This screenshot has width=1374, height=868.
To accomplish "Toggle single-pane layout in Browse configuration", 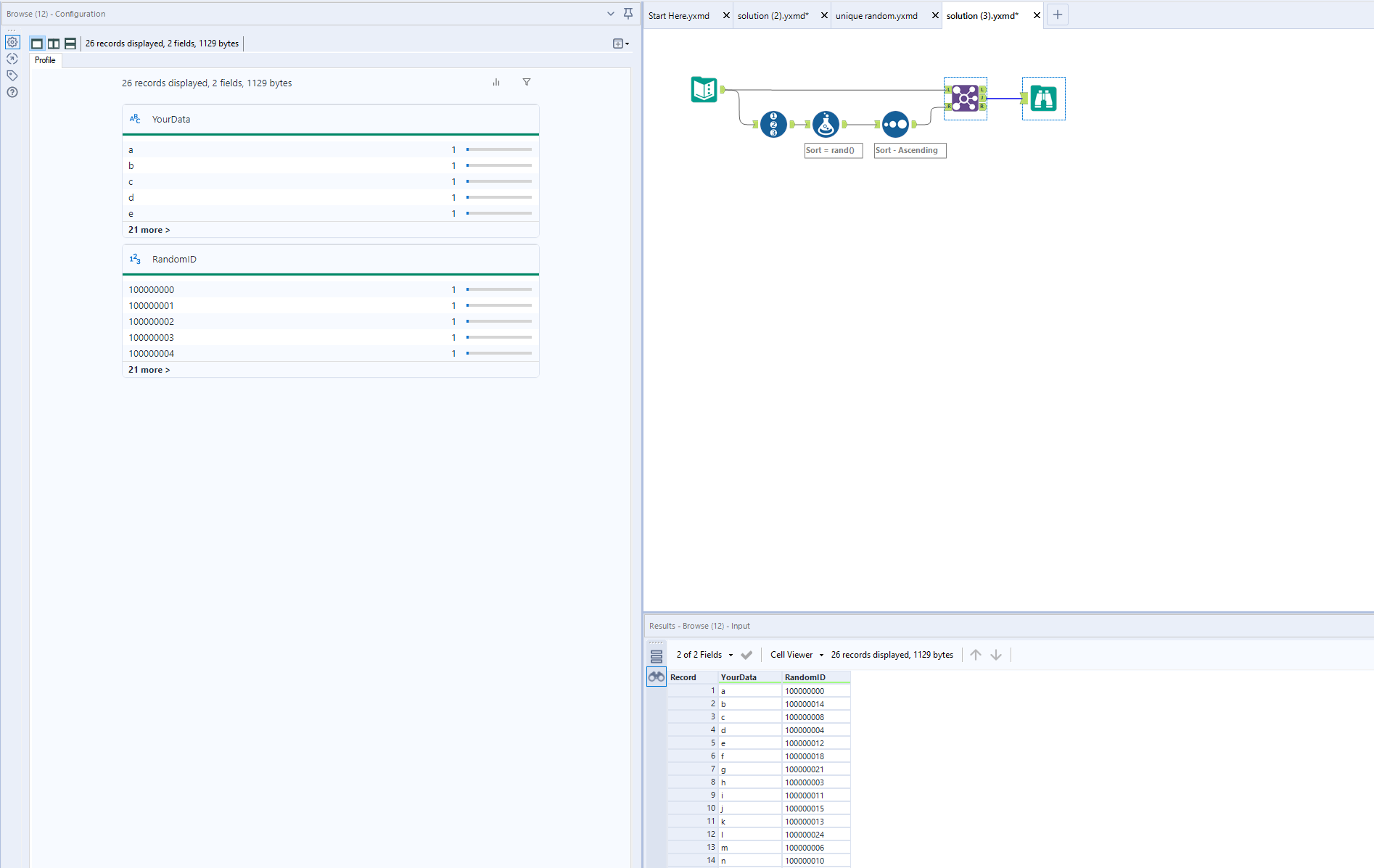I will (37, 43).
